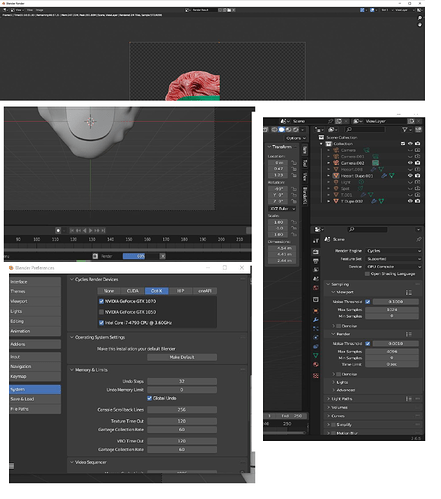Open the View Layer properties tab icon
The width and height of the screenshot is (441, 499).
coord(316,269)
